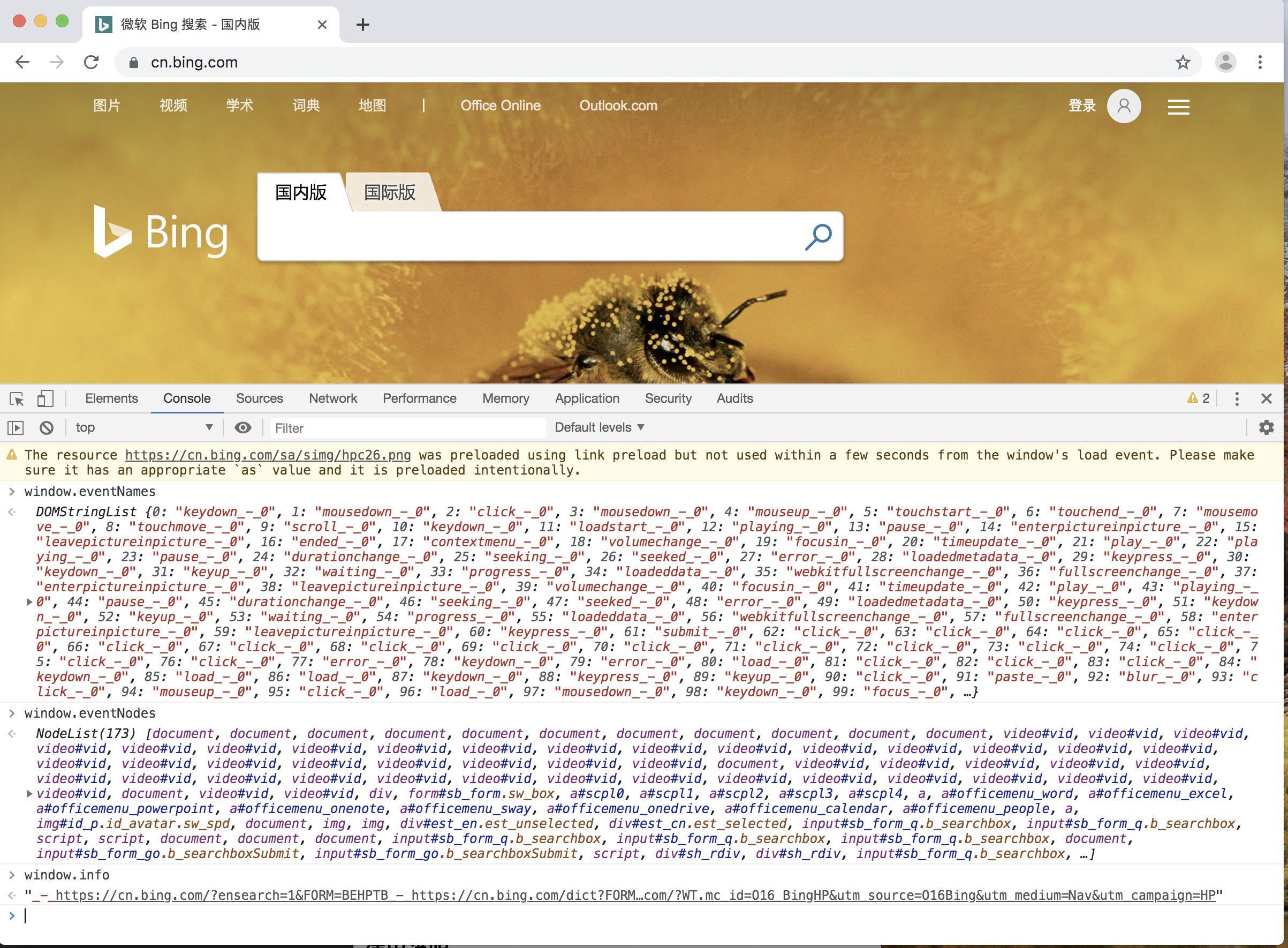
Task: Open DevTools three-dot customize menu
Action: pyautogui.click(x=1237, y=398)
